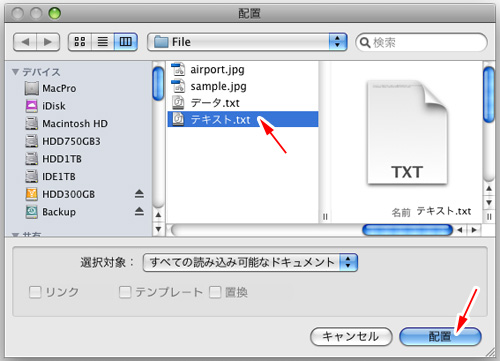This screenshot has width=500, height=361.
Task: Click sidebar scroll down arrow
Action: click(158, 229)
